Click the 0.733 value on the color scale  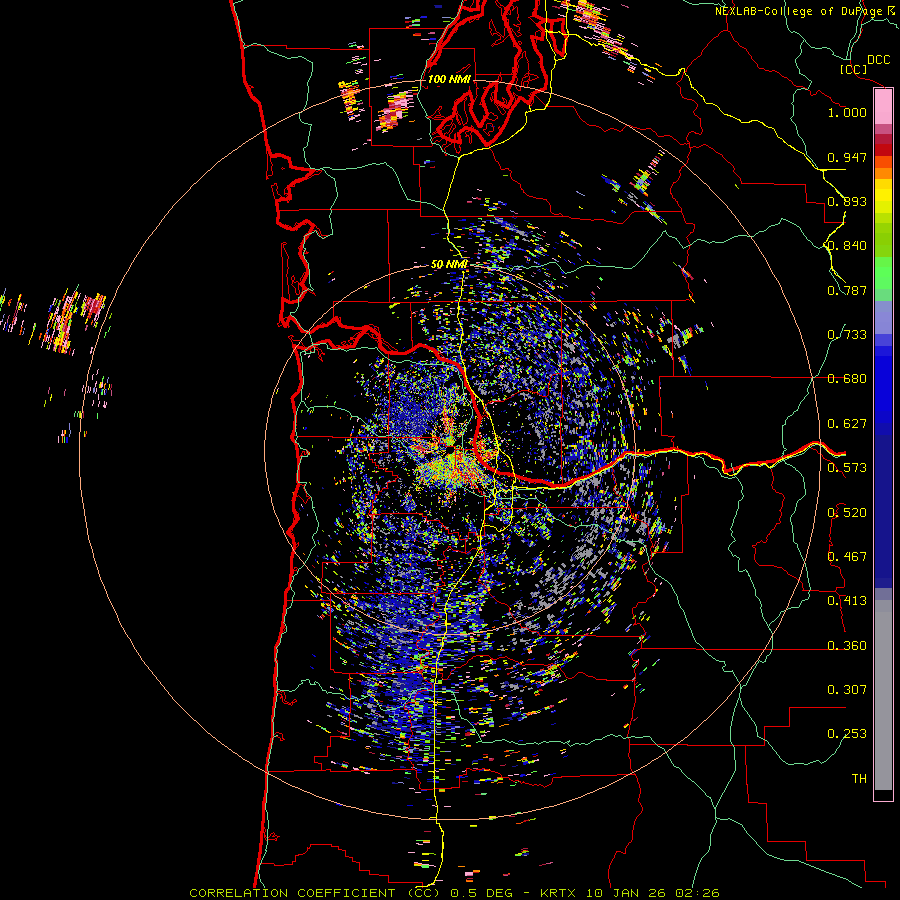pos(847,335)
